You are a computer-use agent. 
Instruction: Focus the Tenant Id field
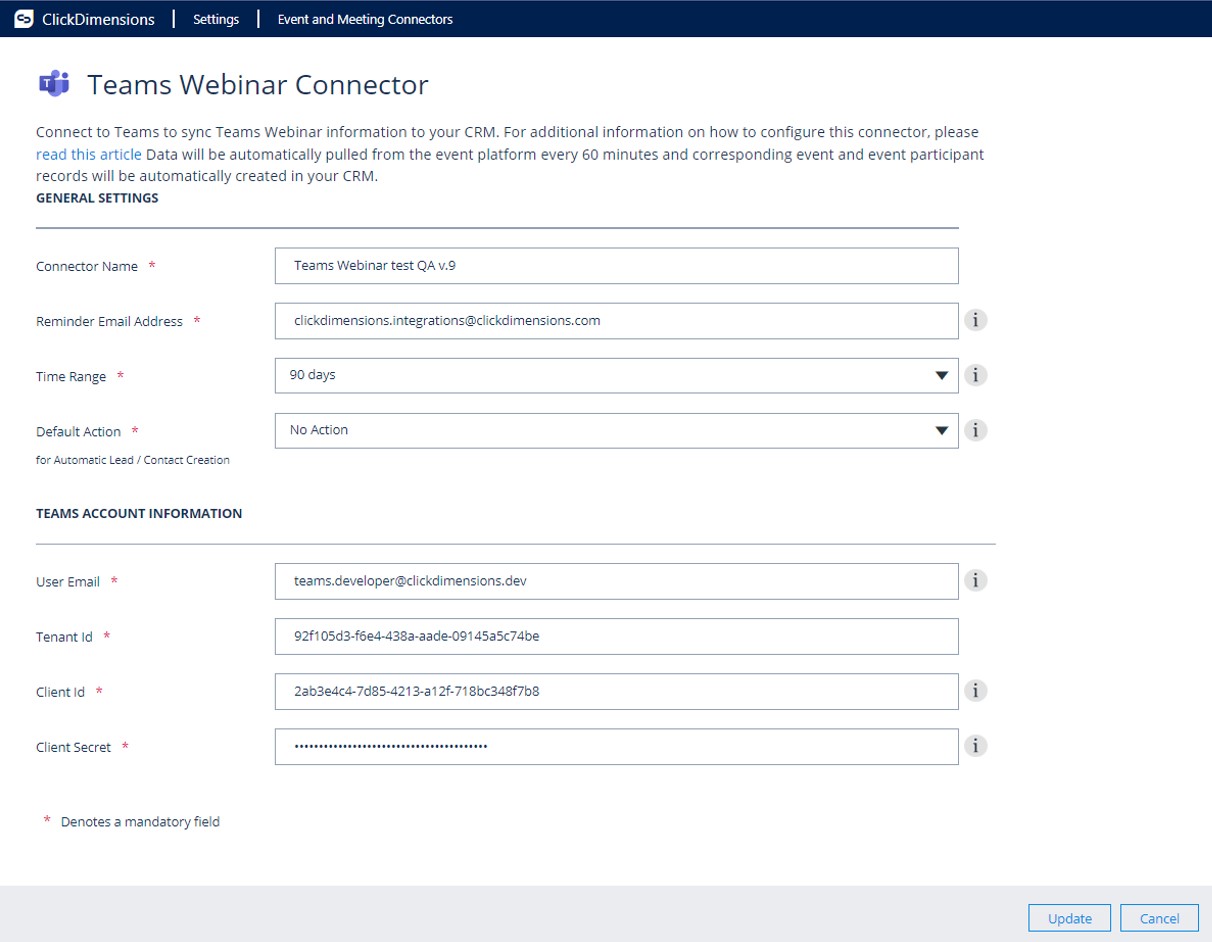point(616,636)
